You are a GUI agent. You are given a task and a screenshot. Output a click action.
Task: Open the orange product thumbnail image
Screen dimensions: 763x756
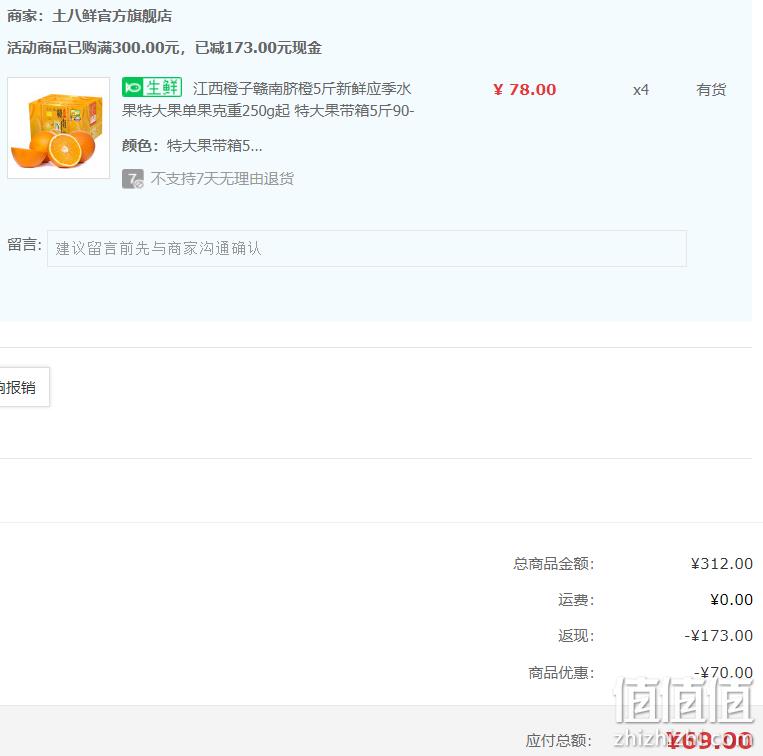tap(58, 128)
